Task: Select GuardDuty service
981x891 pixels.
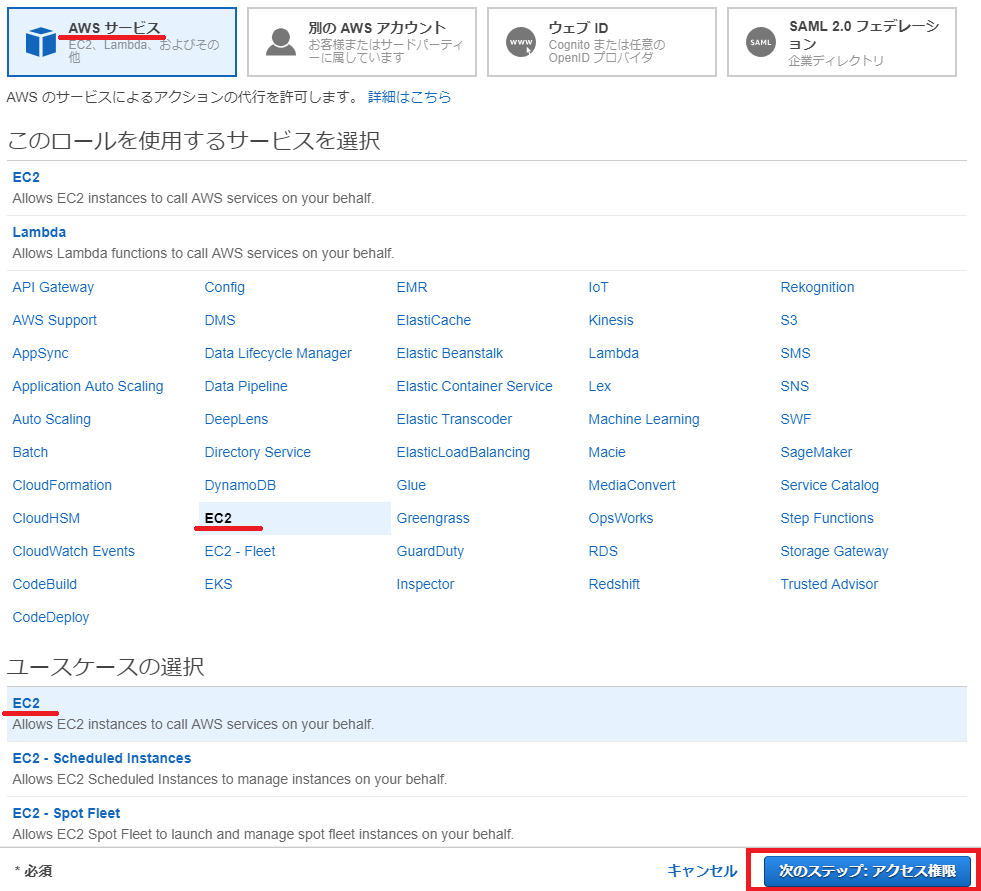Action: (430, 551)
